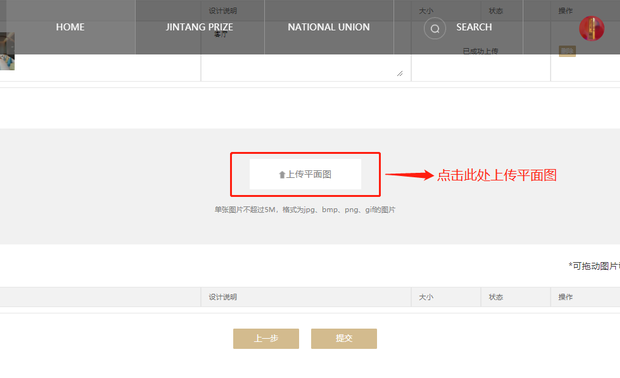Screen dimensions: 620x378
Task: Go to NATIONAL UNION page
Action: coord(329,27)
